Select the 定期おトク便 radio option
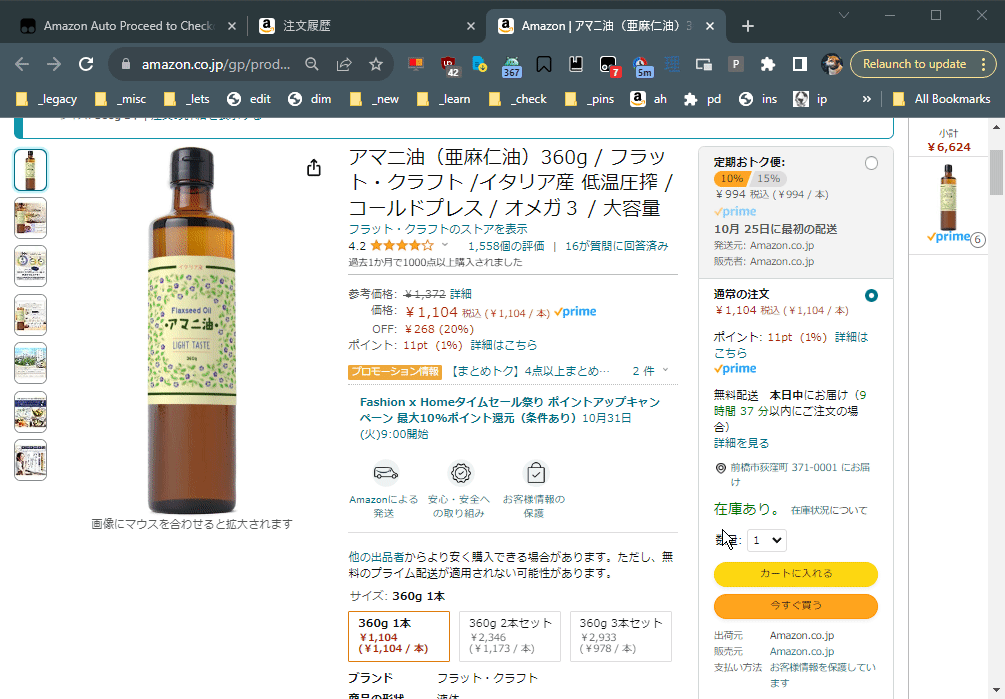The image size is (1005, 699). click(871, 163)
